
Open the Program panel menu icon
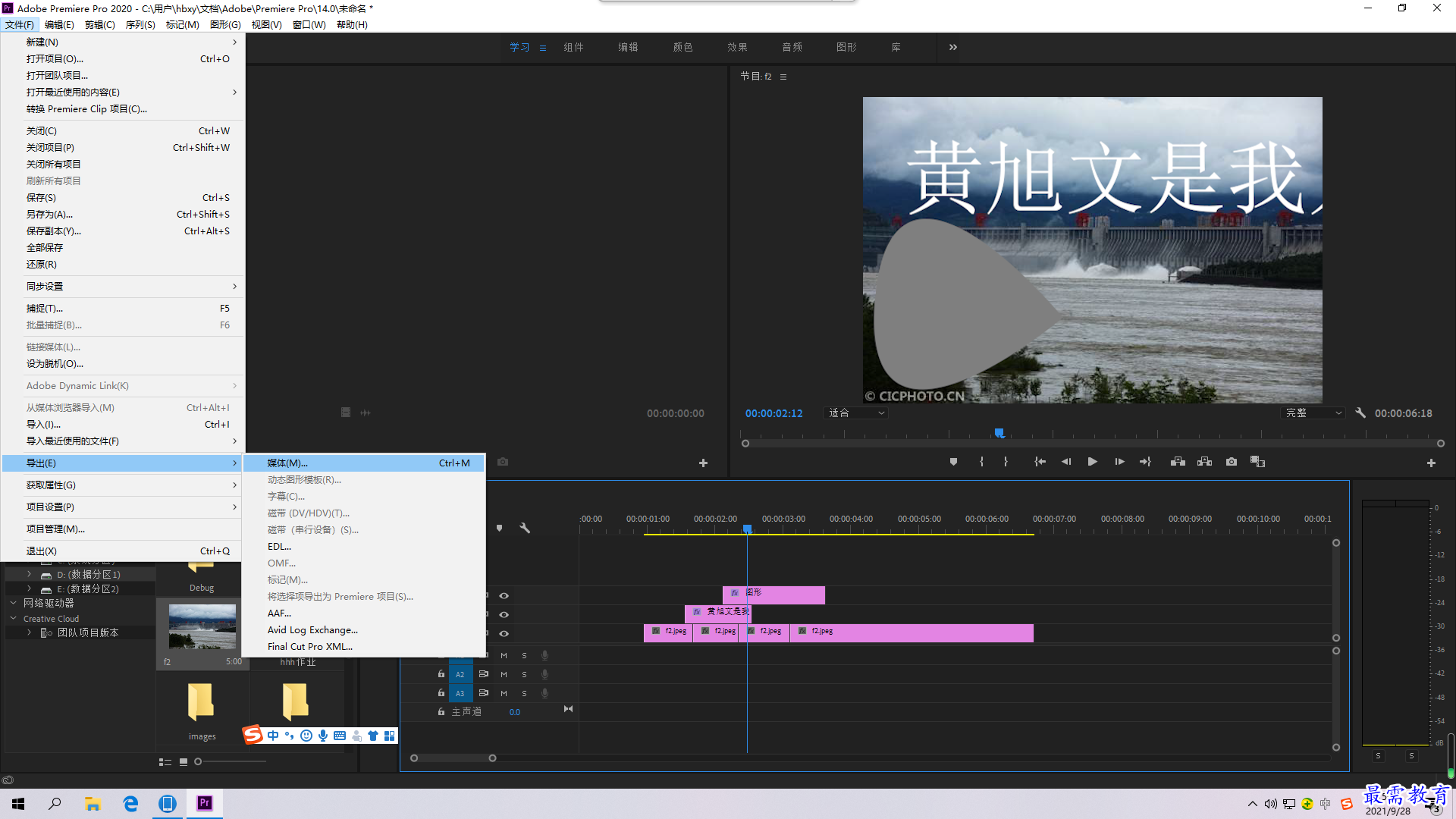pos(783,77)
